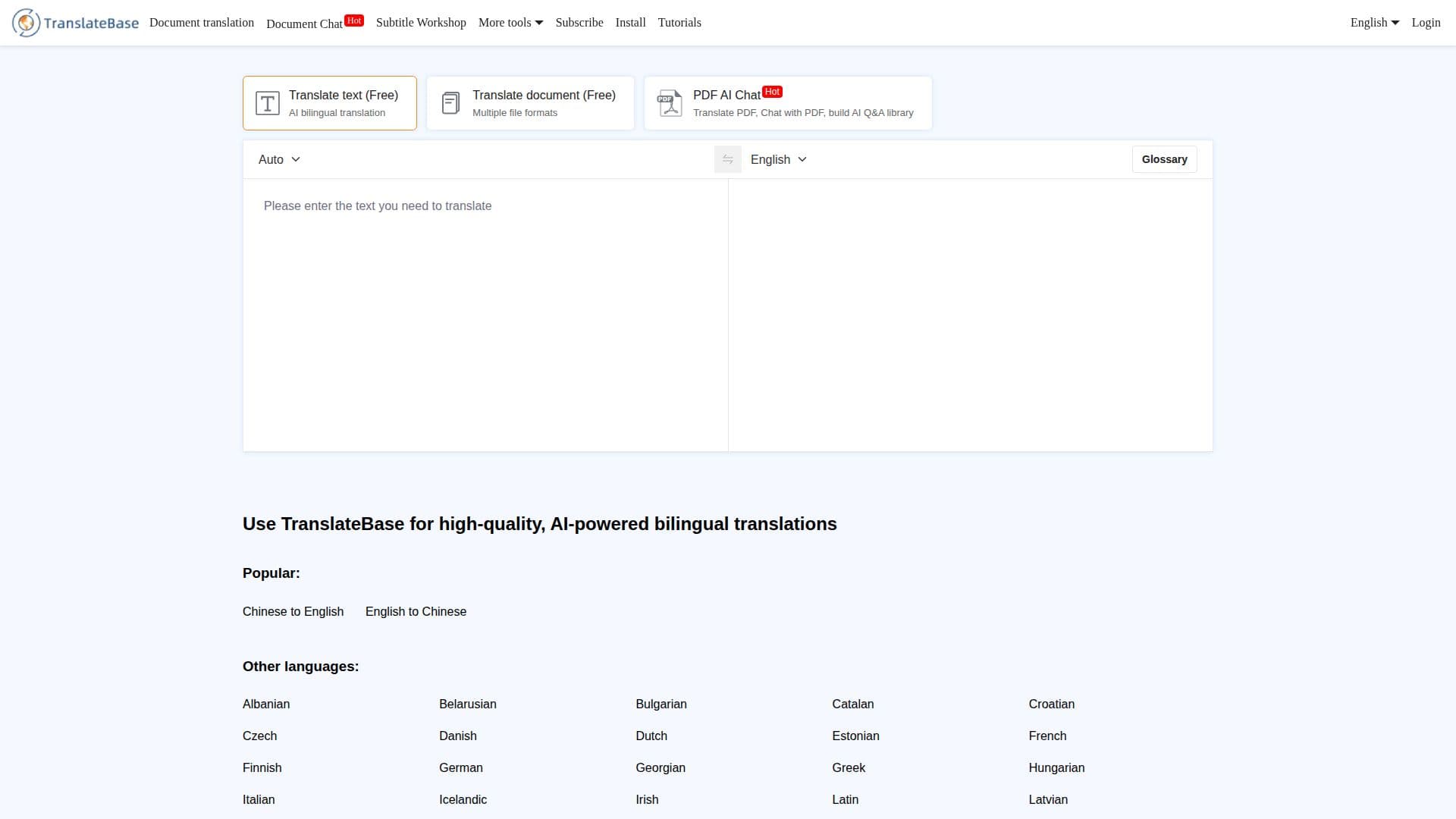Select Albanian from other languages

coord(266,704)
